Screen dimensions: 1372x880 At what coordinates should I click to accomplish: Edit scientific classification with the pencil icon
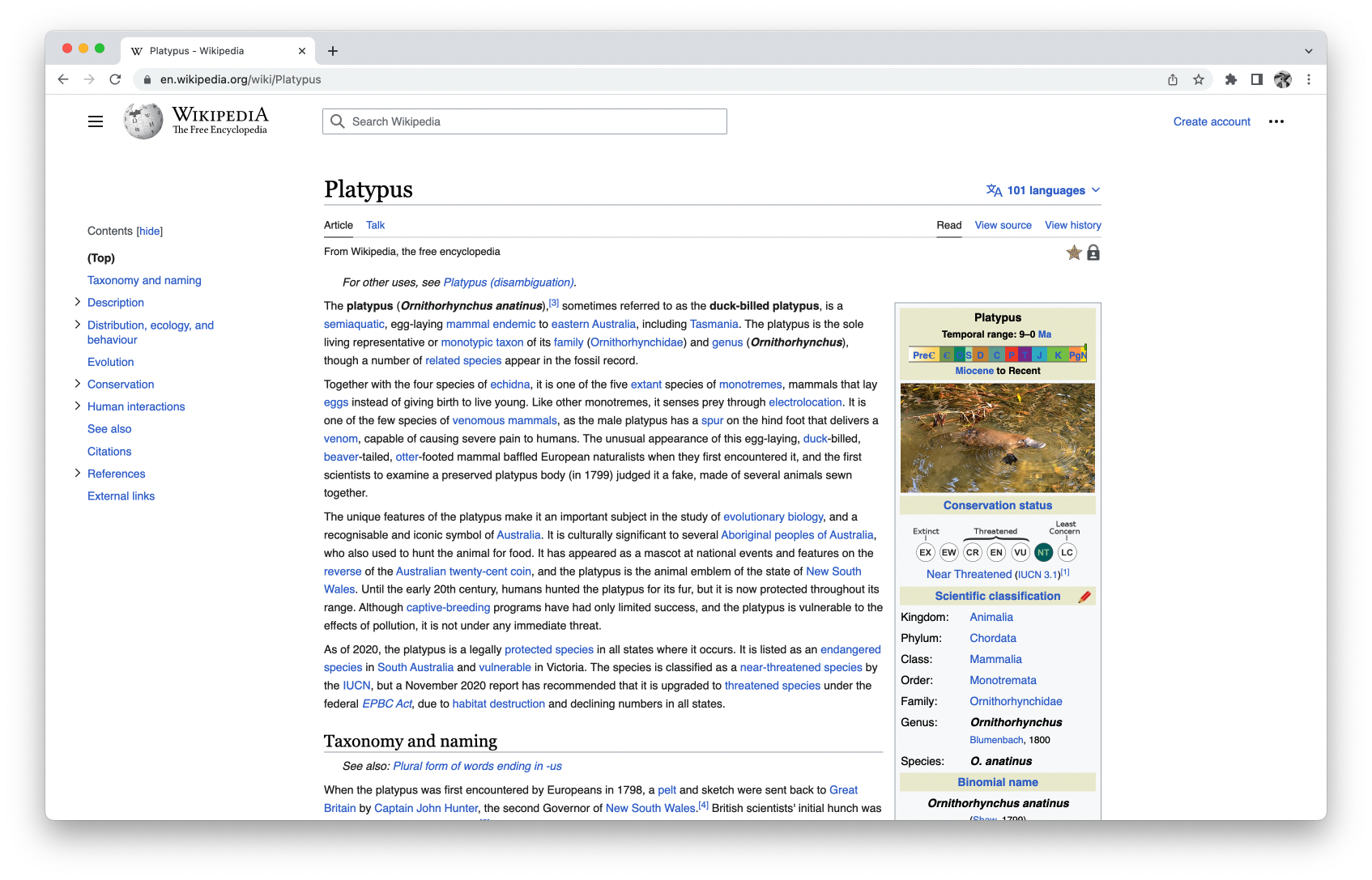tap(1085, 595)
